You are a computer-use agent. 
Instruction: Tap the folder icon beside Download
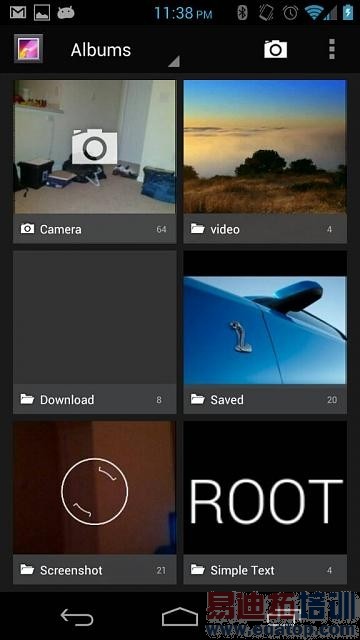coord(27,399)
